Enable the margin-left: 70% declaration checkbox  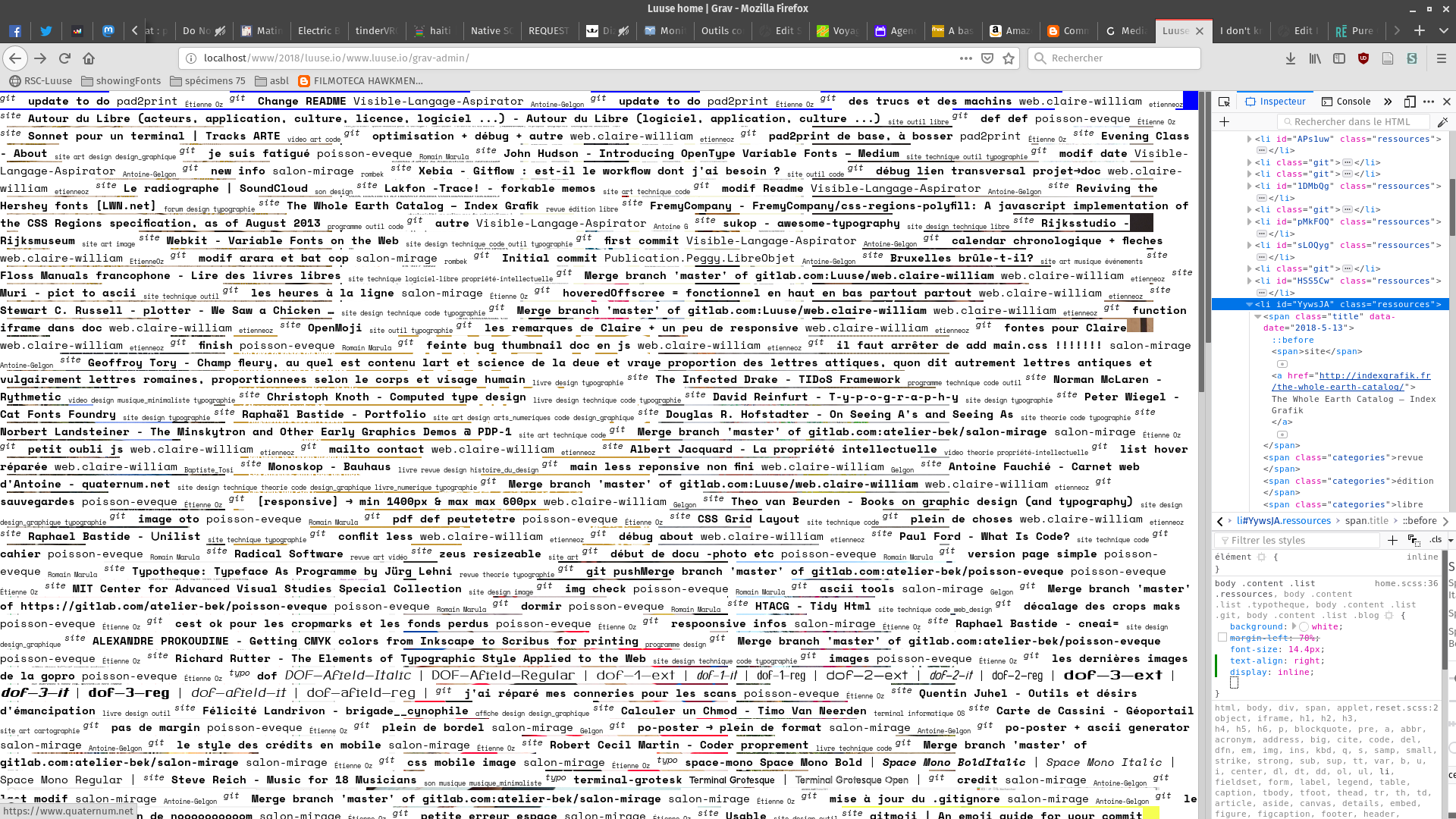1222,638
